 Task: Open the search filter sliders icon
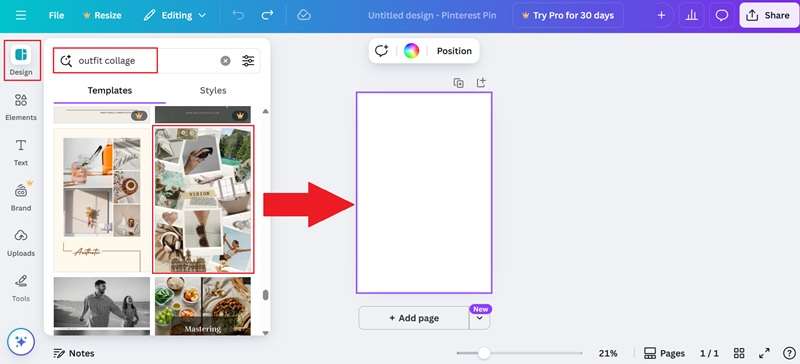[x=248, y=61]
